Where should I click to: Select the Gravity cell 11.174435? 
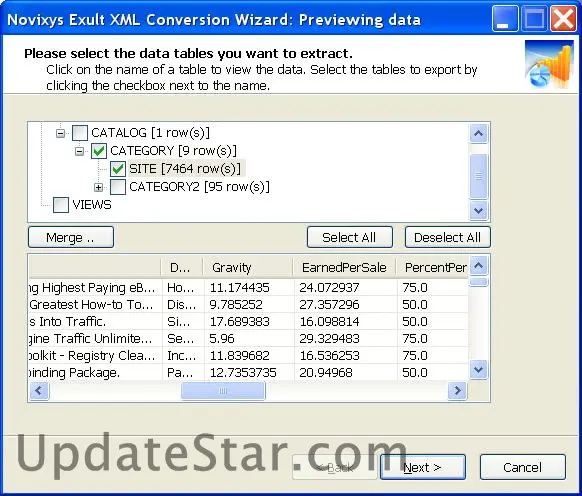[x=249, y=288]
